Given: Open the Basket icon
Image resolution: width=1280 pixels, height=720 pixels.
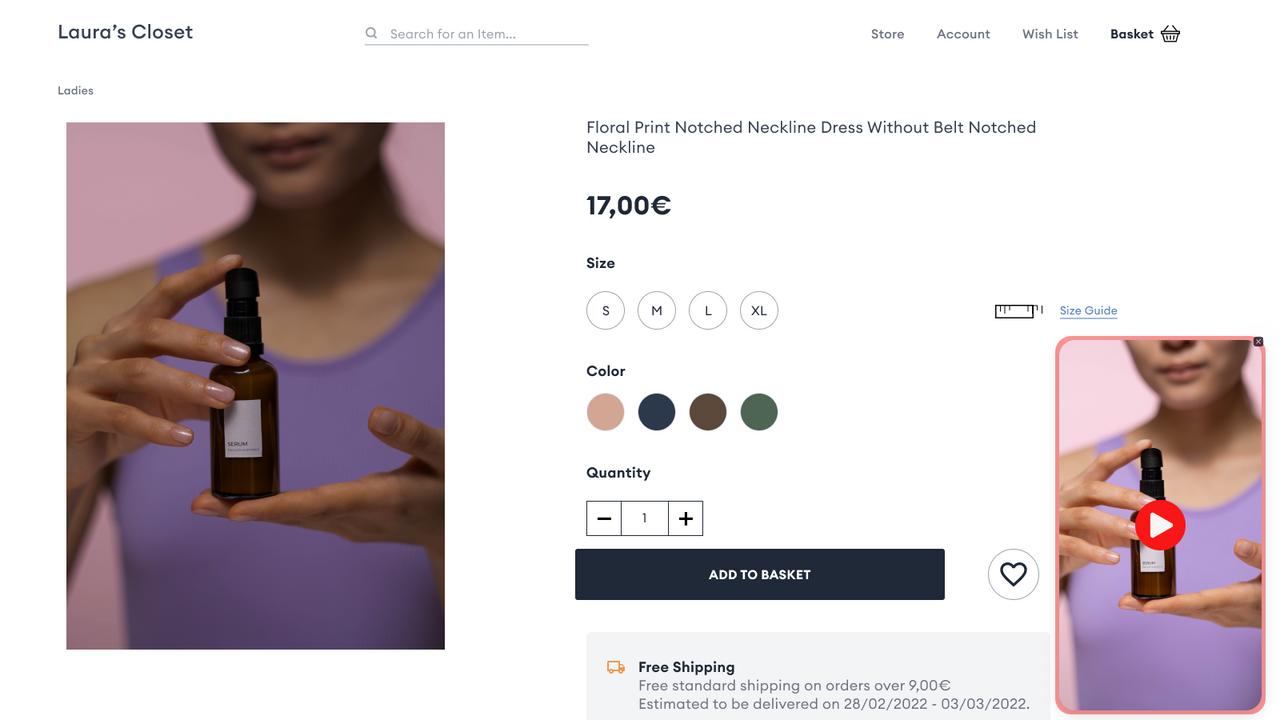Looking at the screenshot, I should (1170, 33).
